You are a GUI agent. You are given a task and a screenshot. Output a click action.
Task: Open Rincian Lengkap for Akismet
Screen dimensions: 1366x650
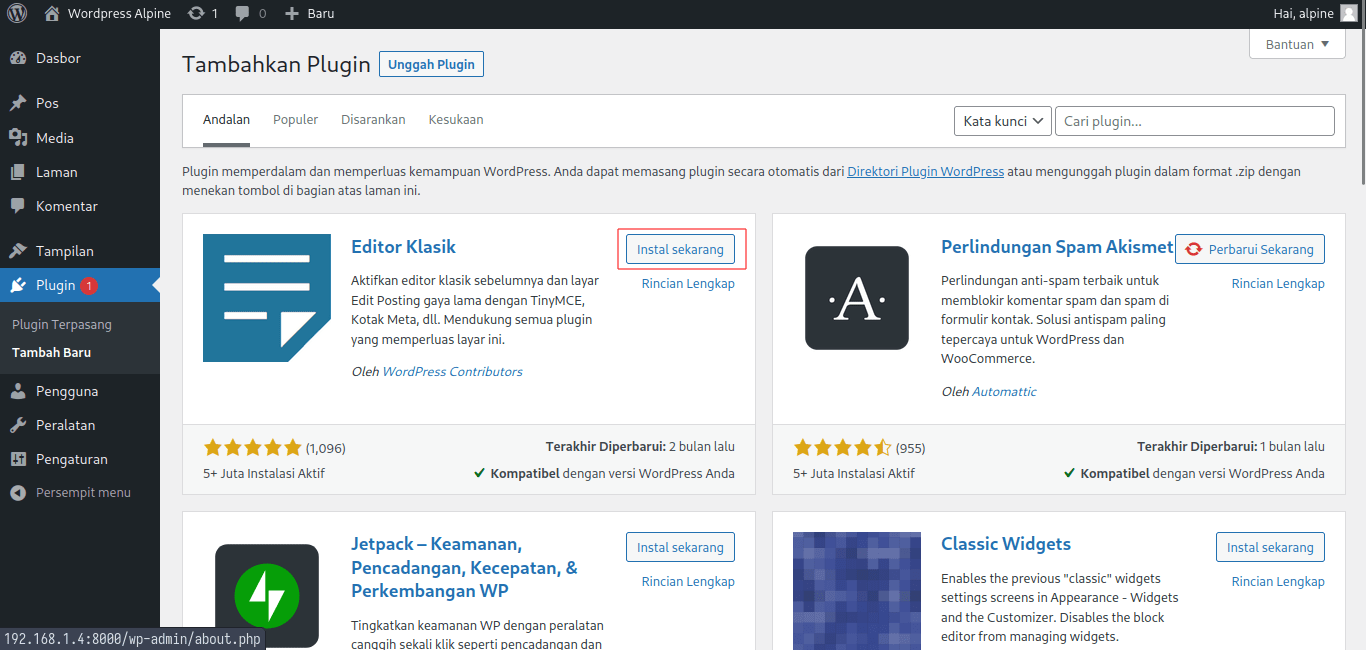(1278, 283)
